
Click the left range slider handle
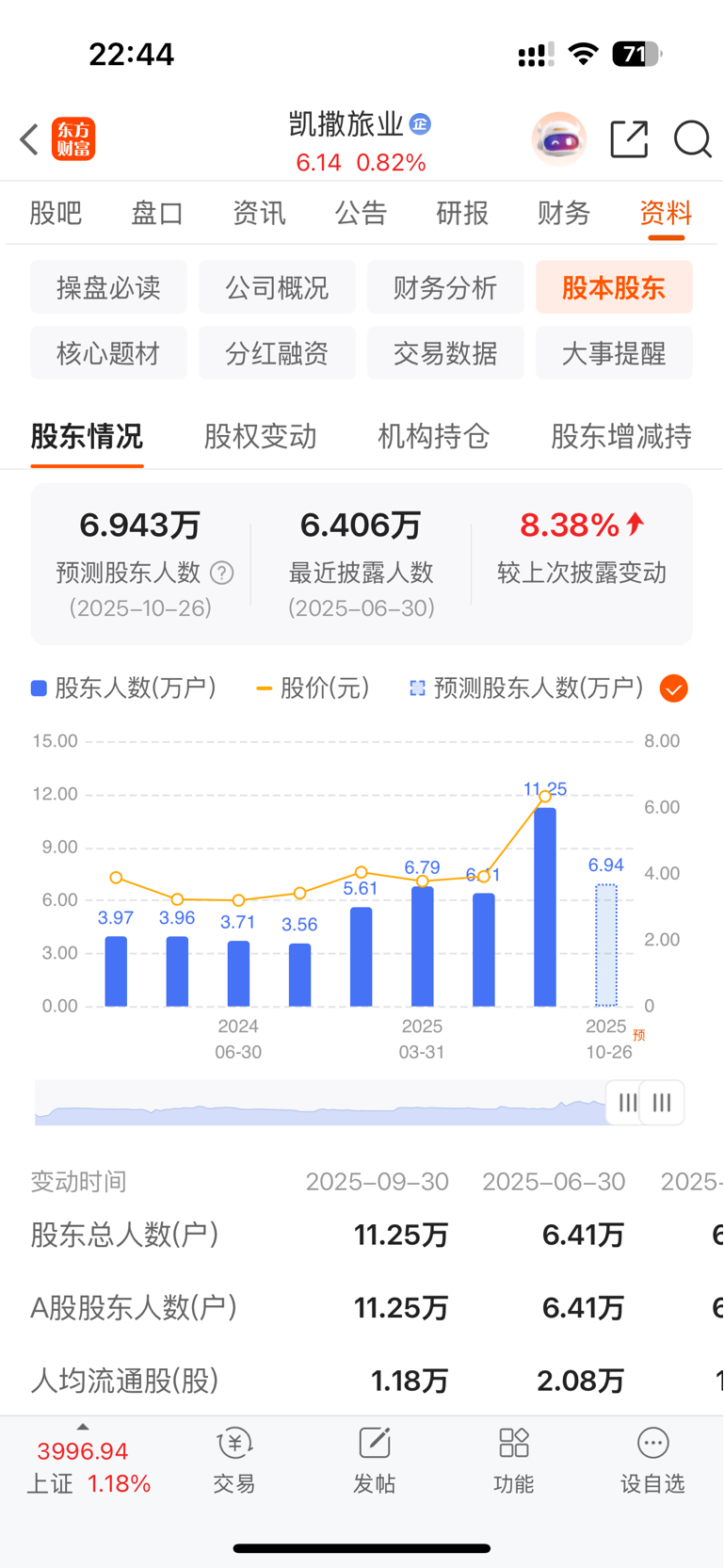(x=626, y=1103)
